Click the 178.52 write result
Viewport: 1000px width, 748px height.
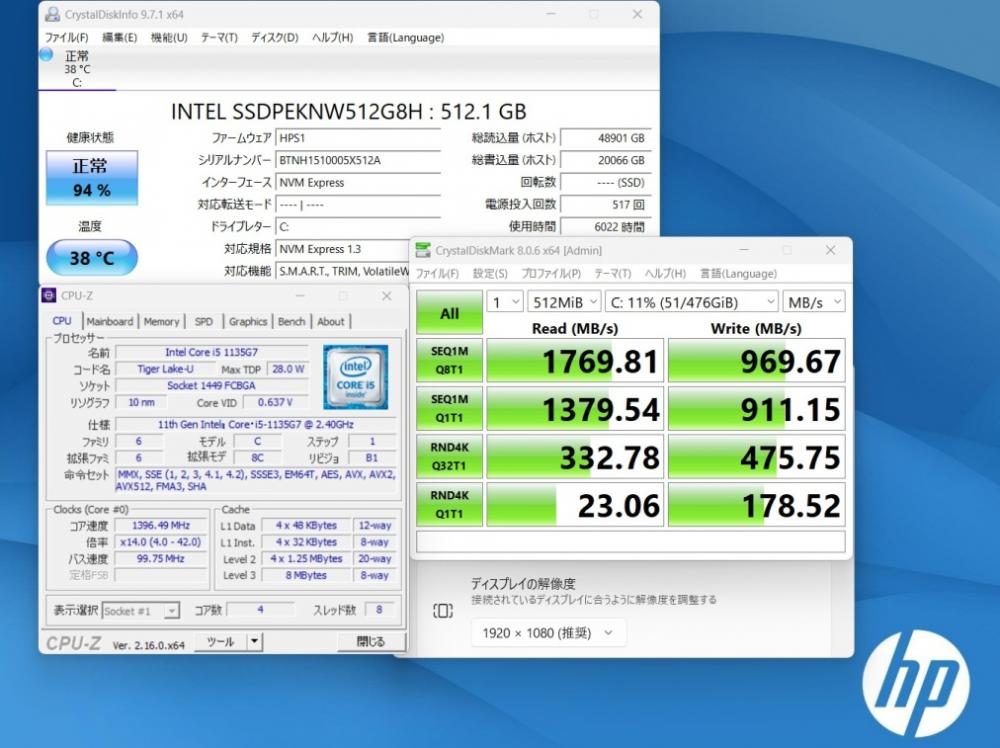(756, 505)
